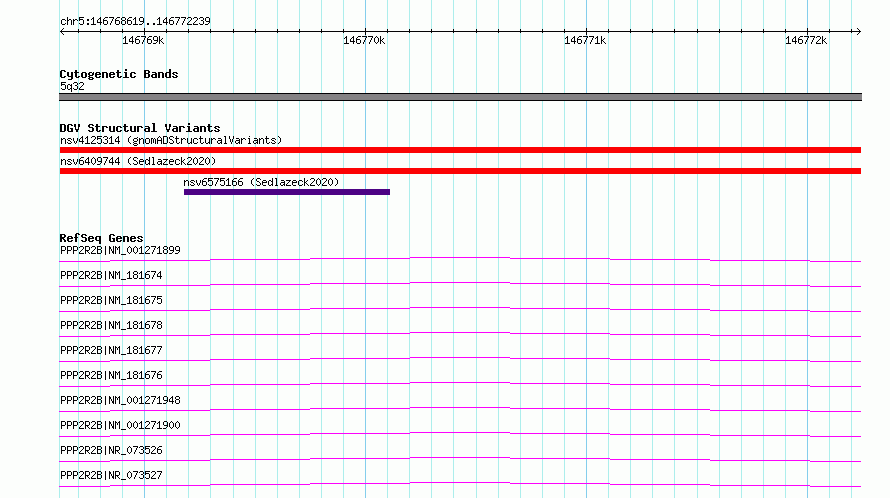
Task: Open transcript PPP2R2B|NM_181675
Action: click(111, 300)
